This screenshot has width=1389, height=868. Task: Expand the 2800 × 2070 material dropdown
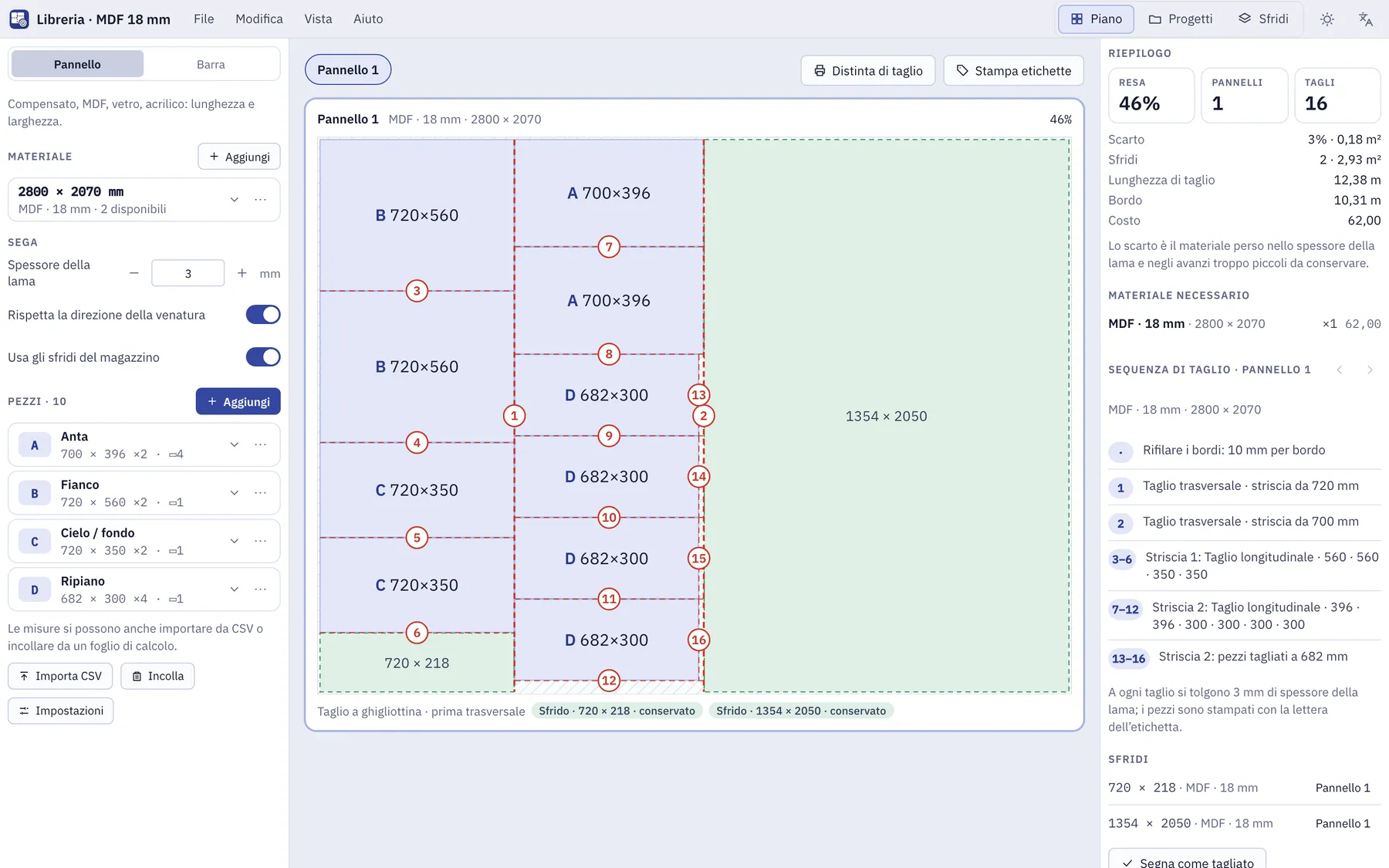[234, 200]
